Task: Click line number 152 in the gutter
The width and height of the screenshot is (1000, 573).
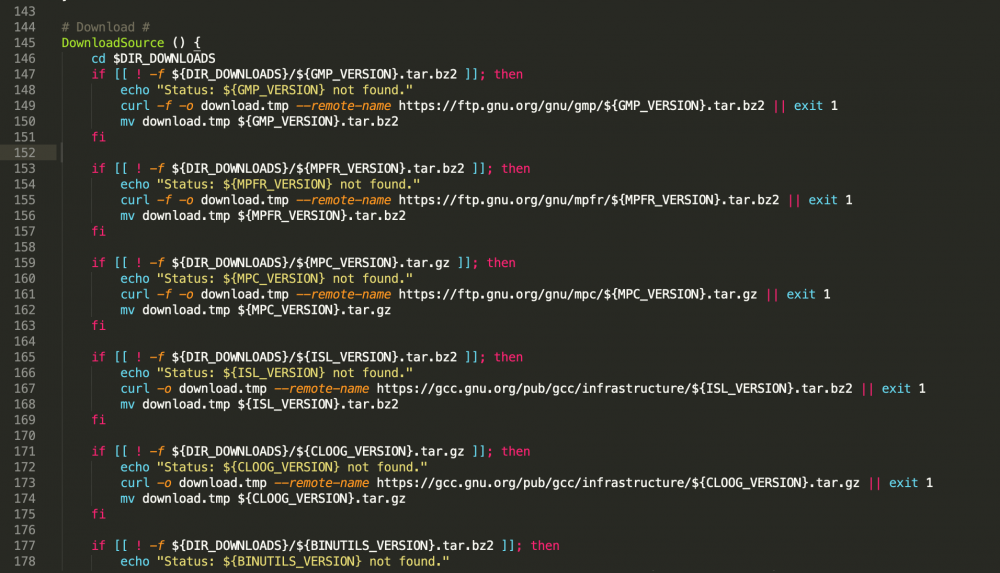Action: 24,153
